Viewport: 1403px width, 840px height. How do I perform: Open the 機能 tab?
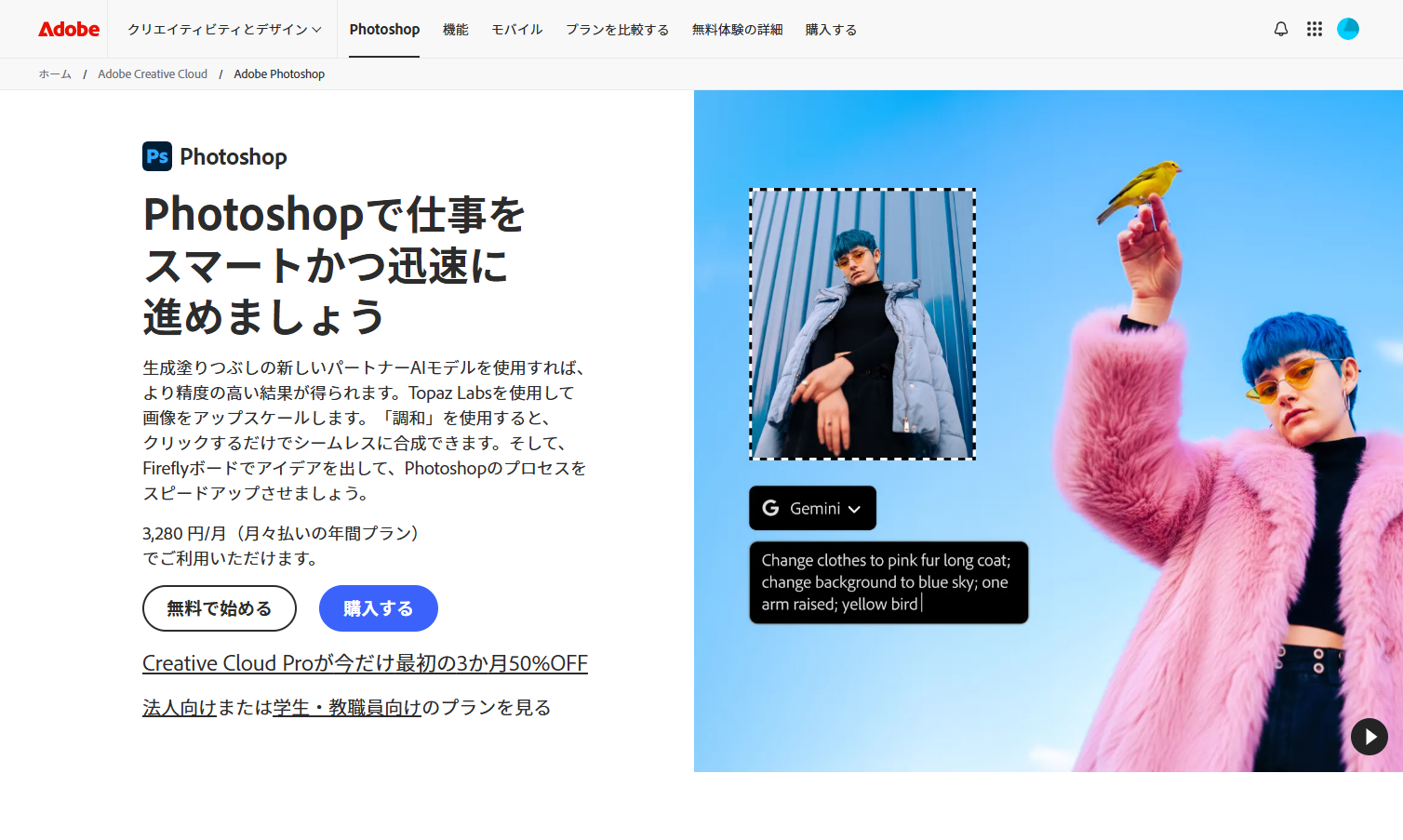[456, 29]
